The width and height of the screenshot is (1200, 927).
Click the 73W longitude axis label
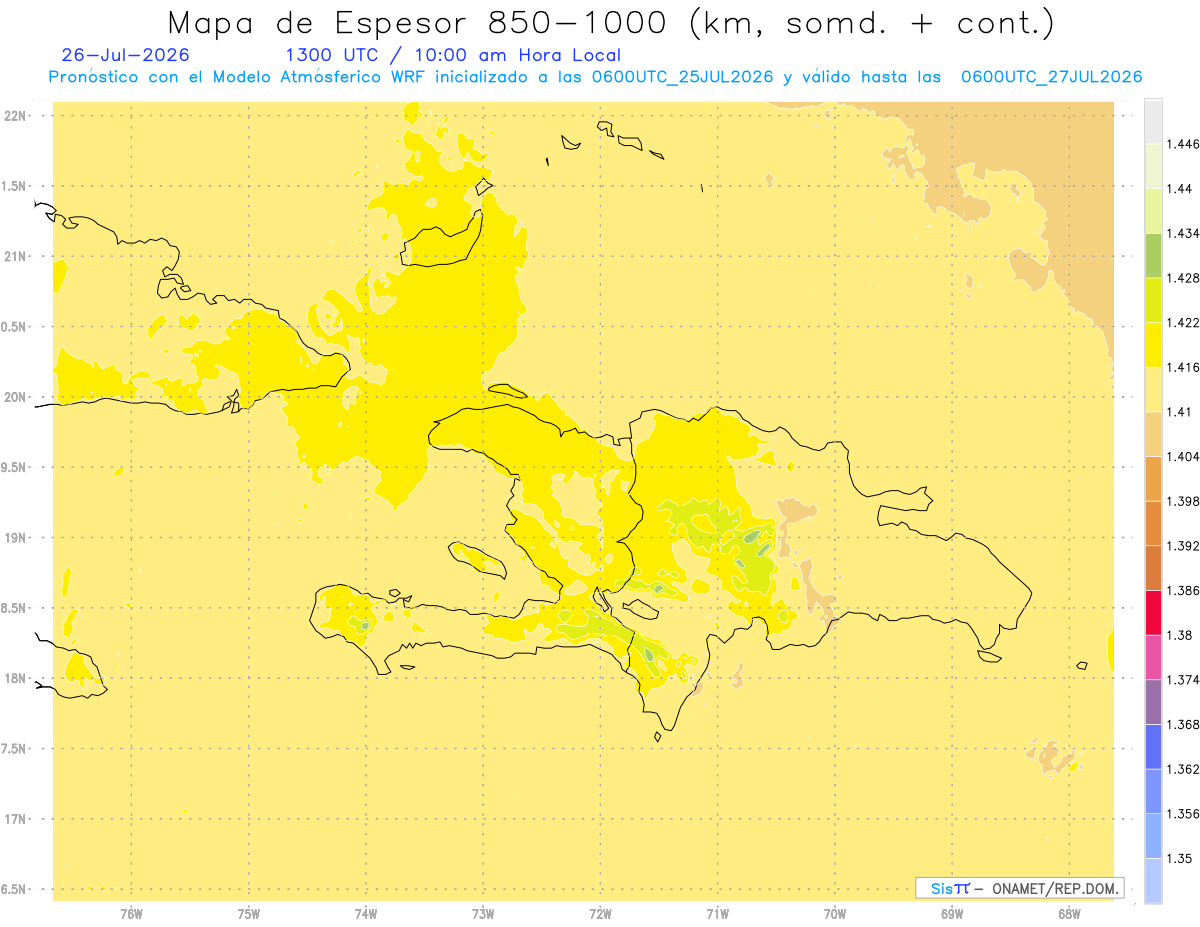pyautogui.click(x=483, y=913)
